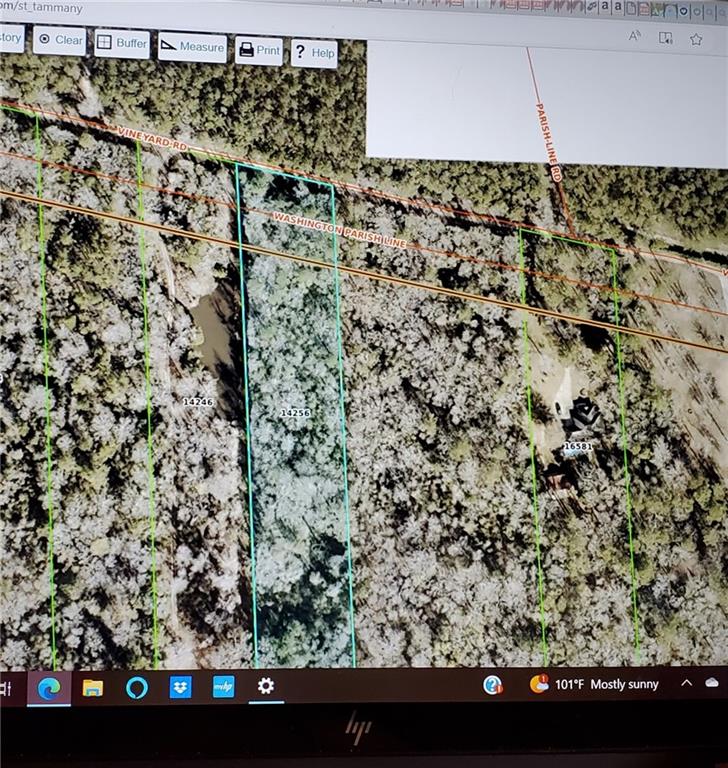Activate the Measure tool

(x=192, y=47)
